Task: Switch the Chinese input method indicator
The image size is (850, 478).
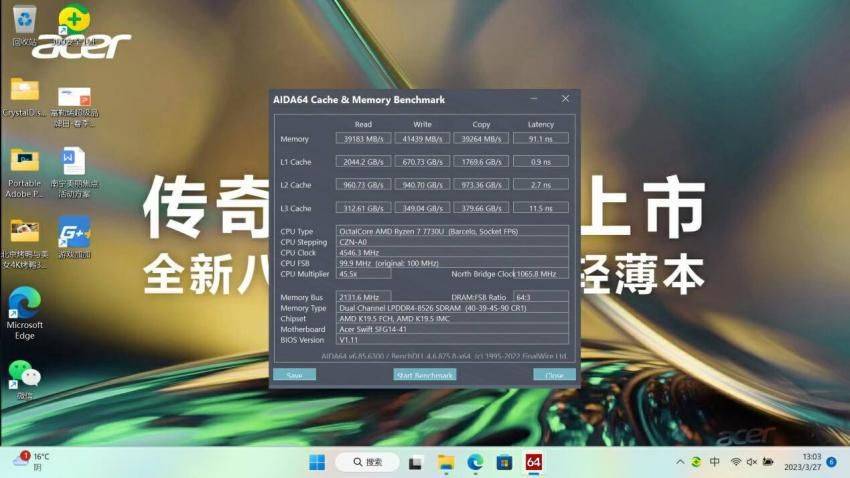Action: [x=715, y=462]
